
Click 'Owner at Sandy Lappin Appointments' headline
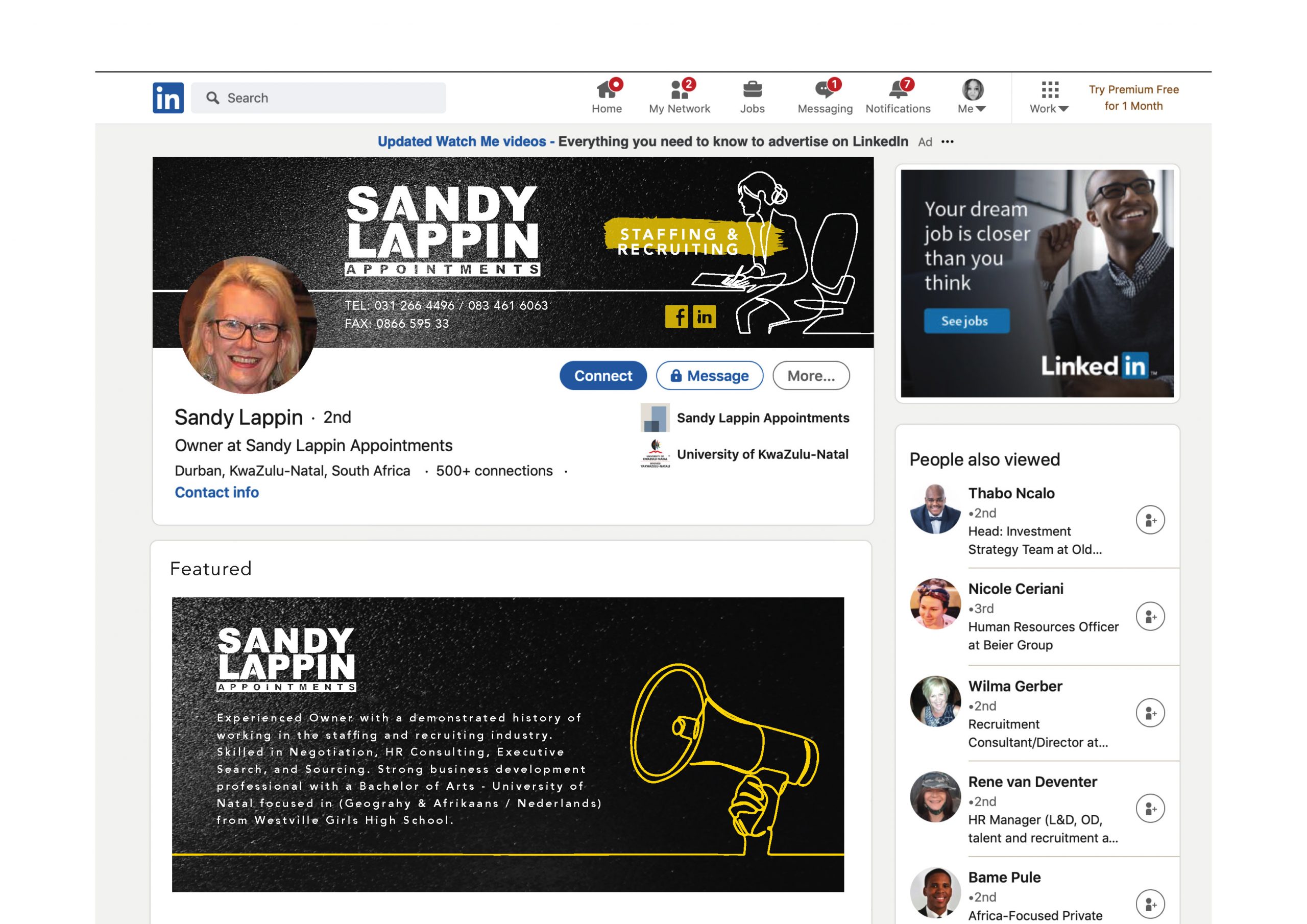coord(313,445)
